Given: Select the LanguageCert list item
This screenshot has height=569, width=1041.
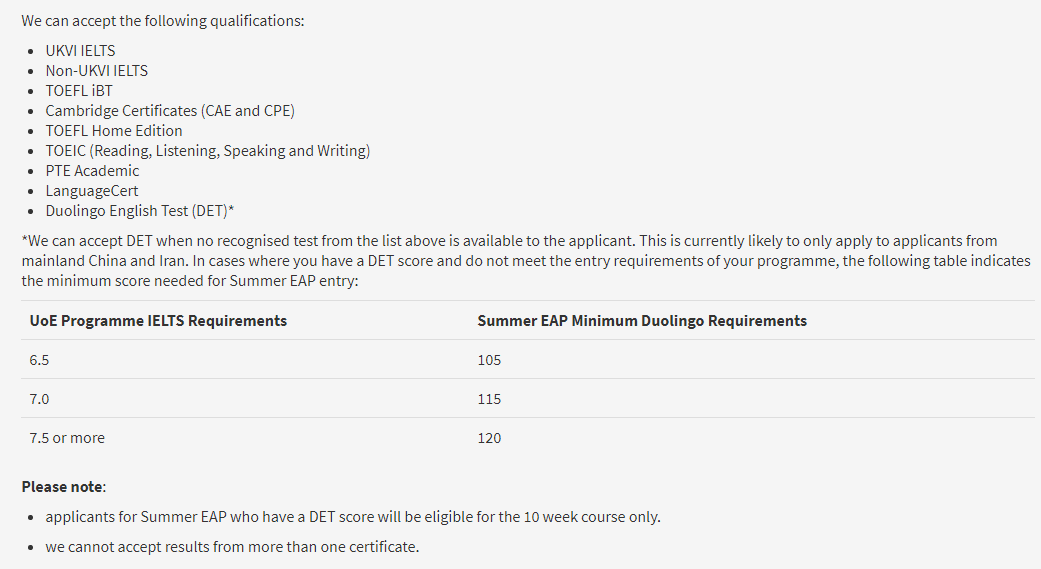Looking at the screenshot, I should (92, 191).
